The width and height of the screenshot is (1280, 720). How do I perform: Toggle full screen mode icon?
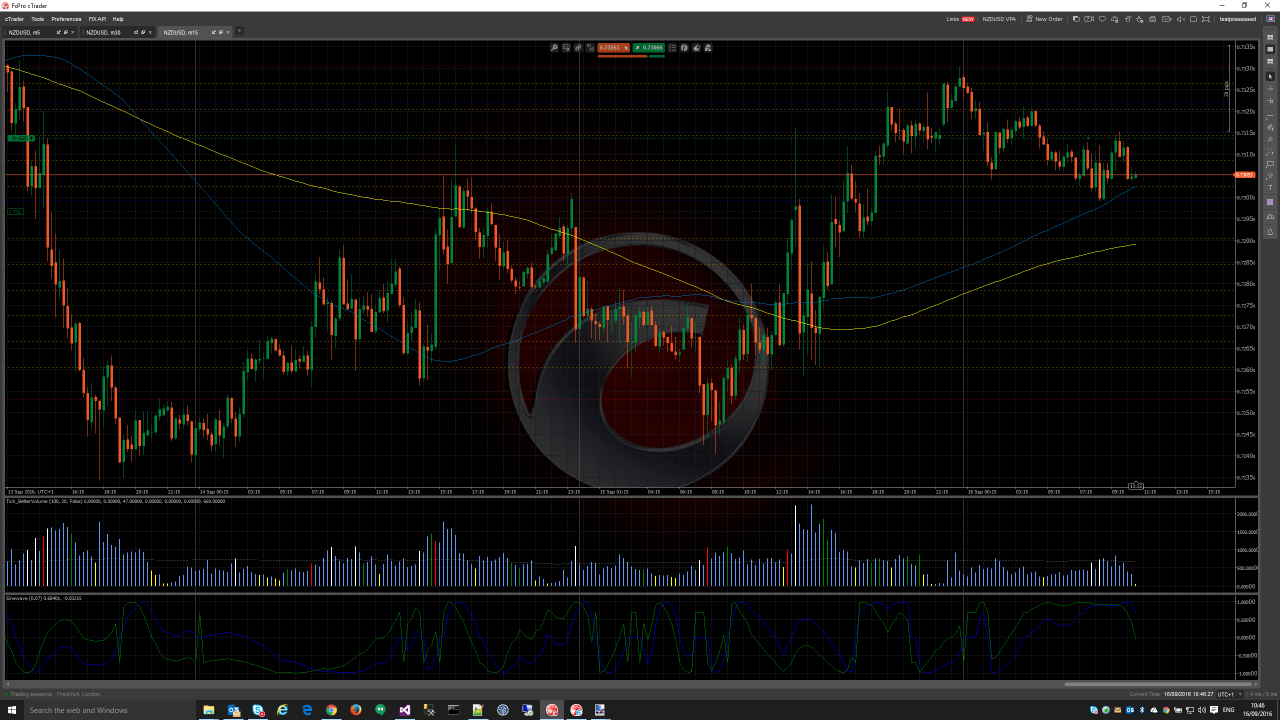pyautogui.click(x=1205, y=19)
